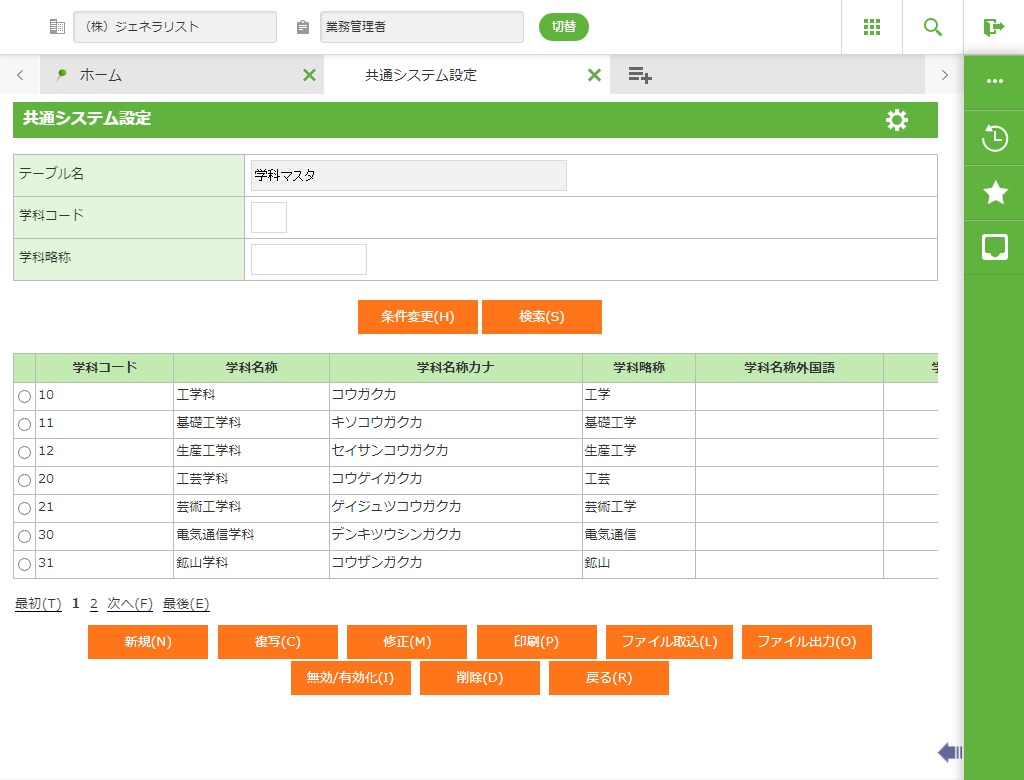Open the history clock icon in sidebar
The height and width of the screenshot is (780, 1024).
(994, 138)
